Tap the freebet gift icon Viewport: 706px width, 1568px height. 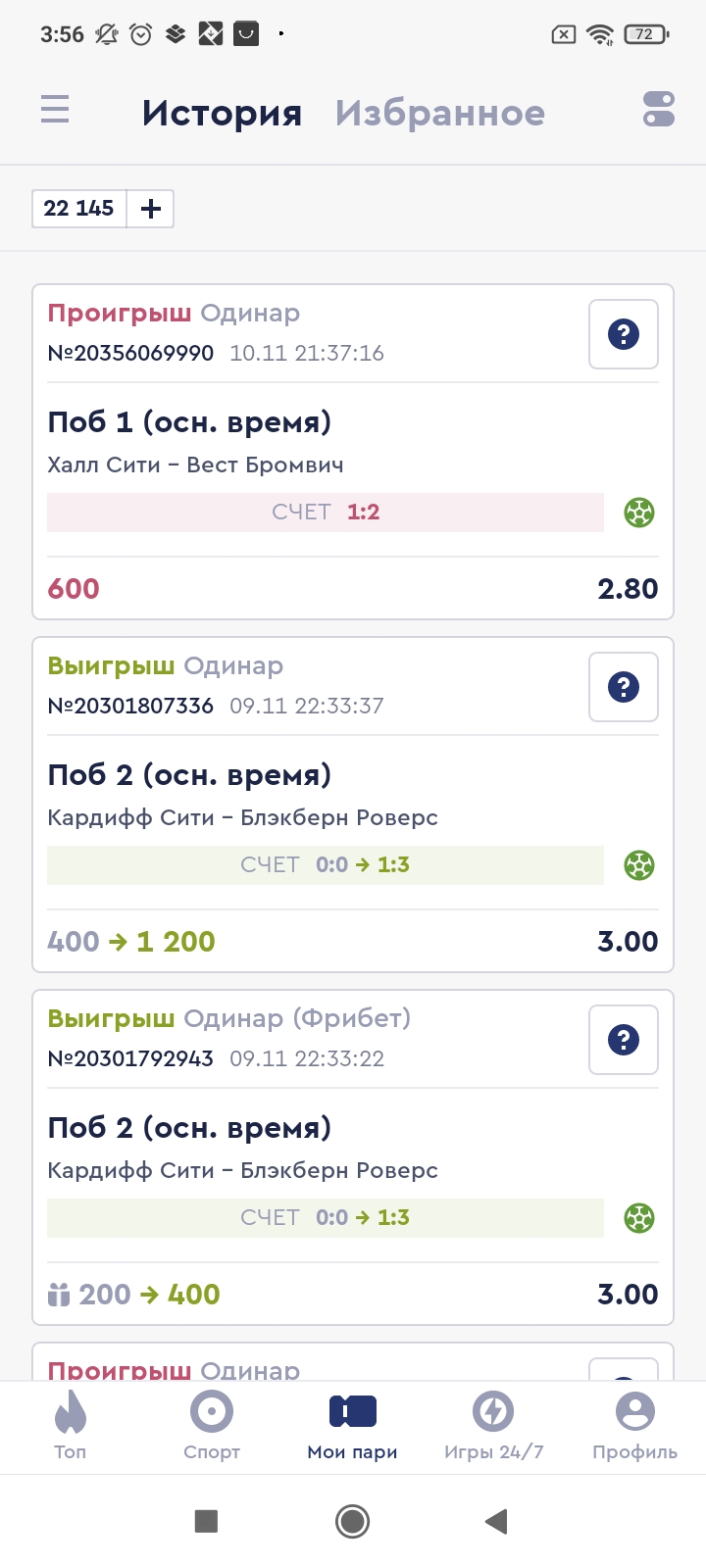pos(59,1295)
